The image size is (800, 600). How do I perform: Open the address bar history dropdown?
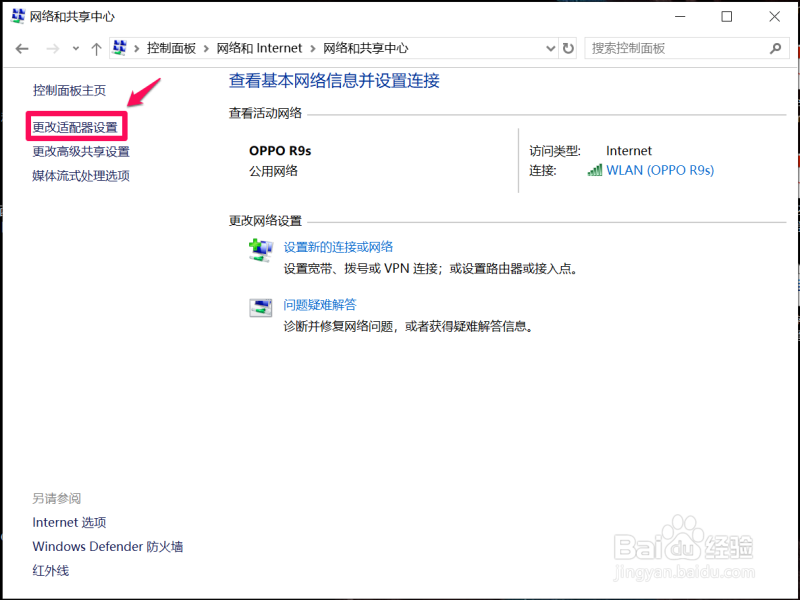550,48
